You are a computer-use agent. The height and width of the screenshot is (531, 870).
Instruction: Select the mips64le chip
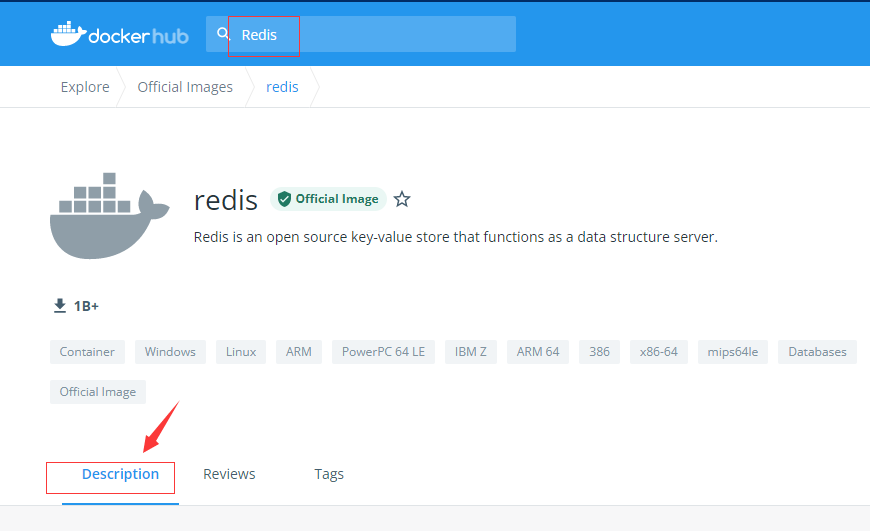point(732,352)
